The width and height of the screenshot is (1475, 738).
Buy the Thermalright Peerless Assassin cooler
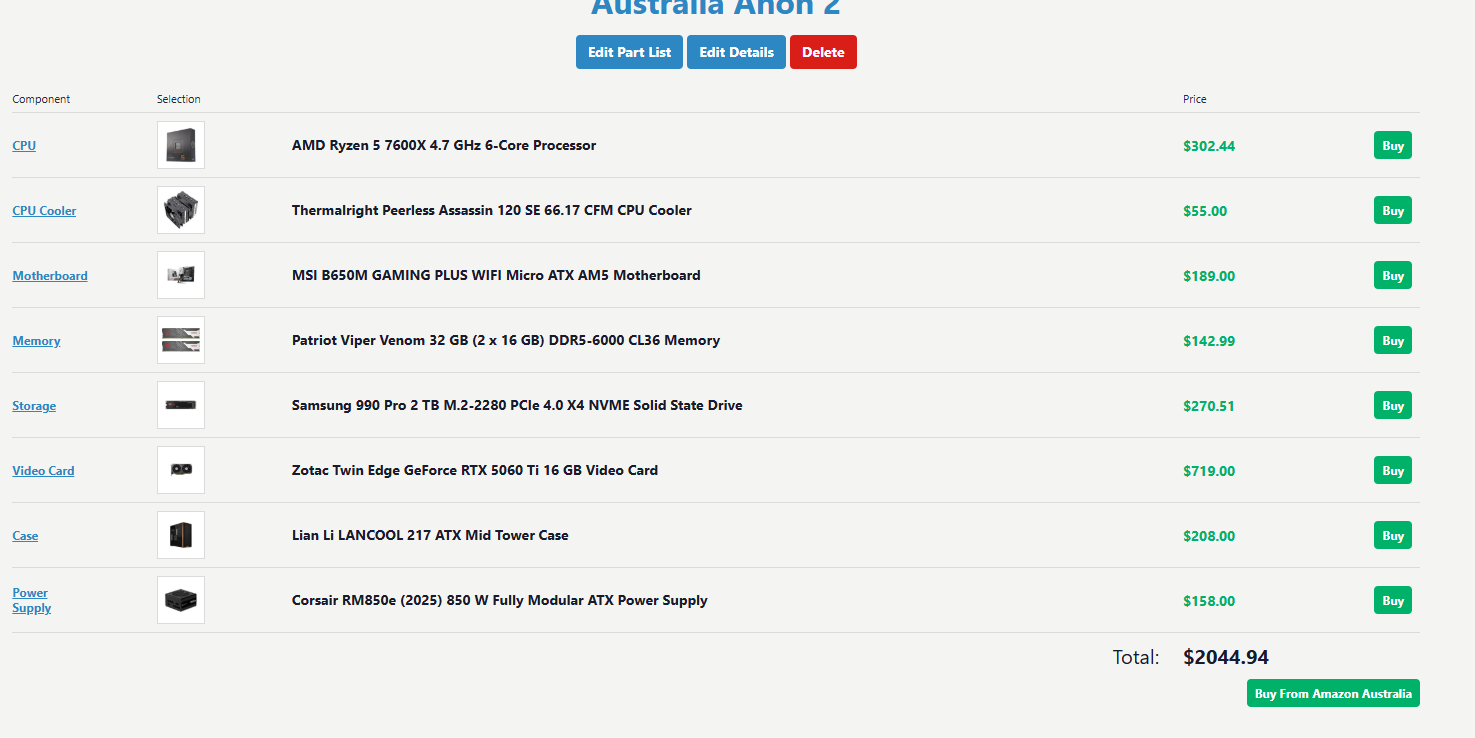pyautogui.click(x=1393, y=210)
